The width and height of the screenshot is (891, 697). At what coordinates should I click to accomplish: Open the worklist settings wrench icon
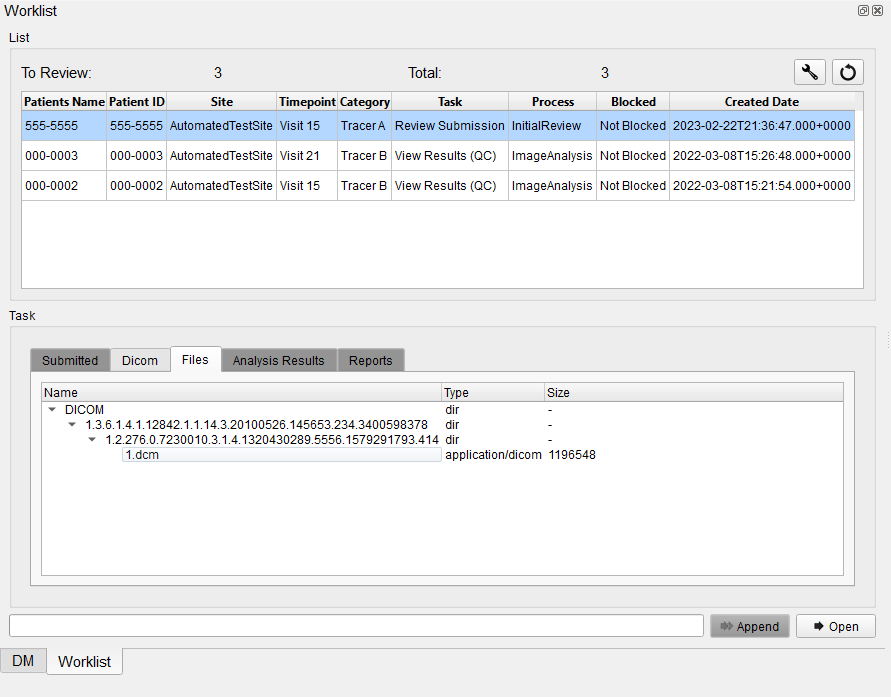point(810,72)
